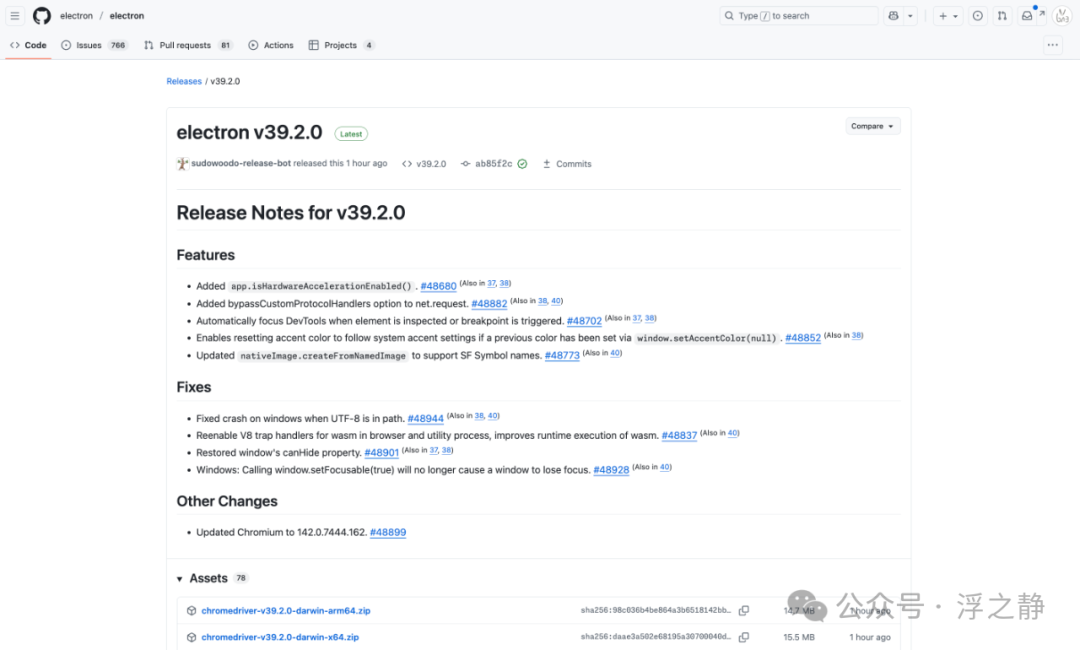Open the create new plus menu
Image resolution: width=1080 pixels, height=650 pixels.
[x=948, y=15]
